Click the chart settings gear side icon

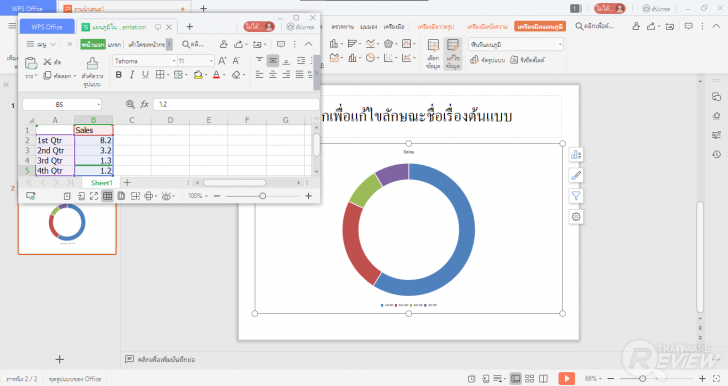(x=576, y=216)
